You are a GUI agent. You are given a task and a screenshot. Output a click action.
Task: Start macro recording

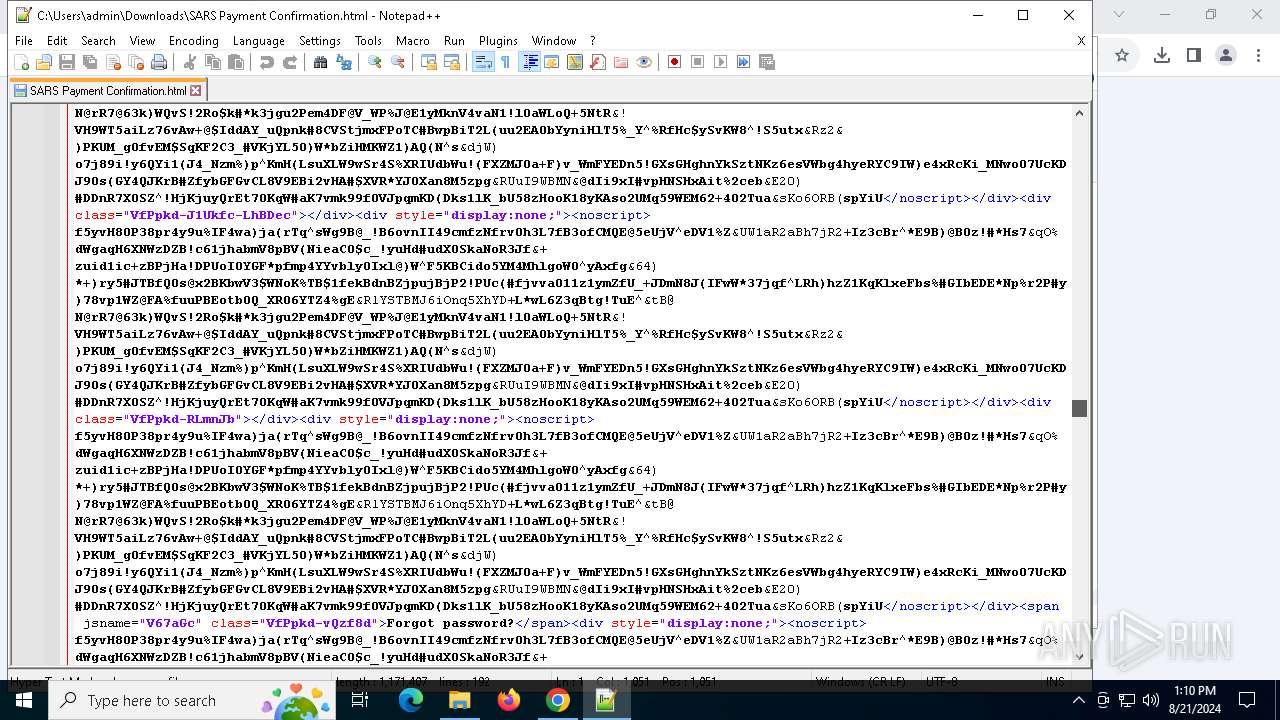pyautogui.click(x=675, y=62)
